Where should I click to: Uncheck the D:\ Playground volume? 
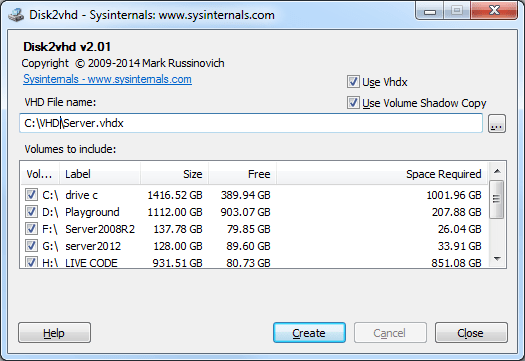pyautogui.click(x=31, y=212)
